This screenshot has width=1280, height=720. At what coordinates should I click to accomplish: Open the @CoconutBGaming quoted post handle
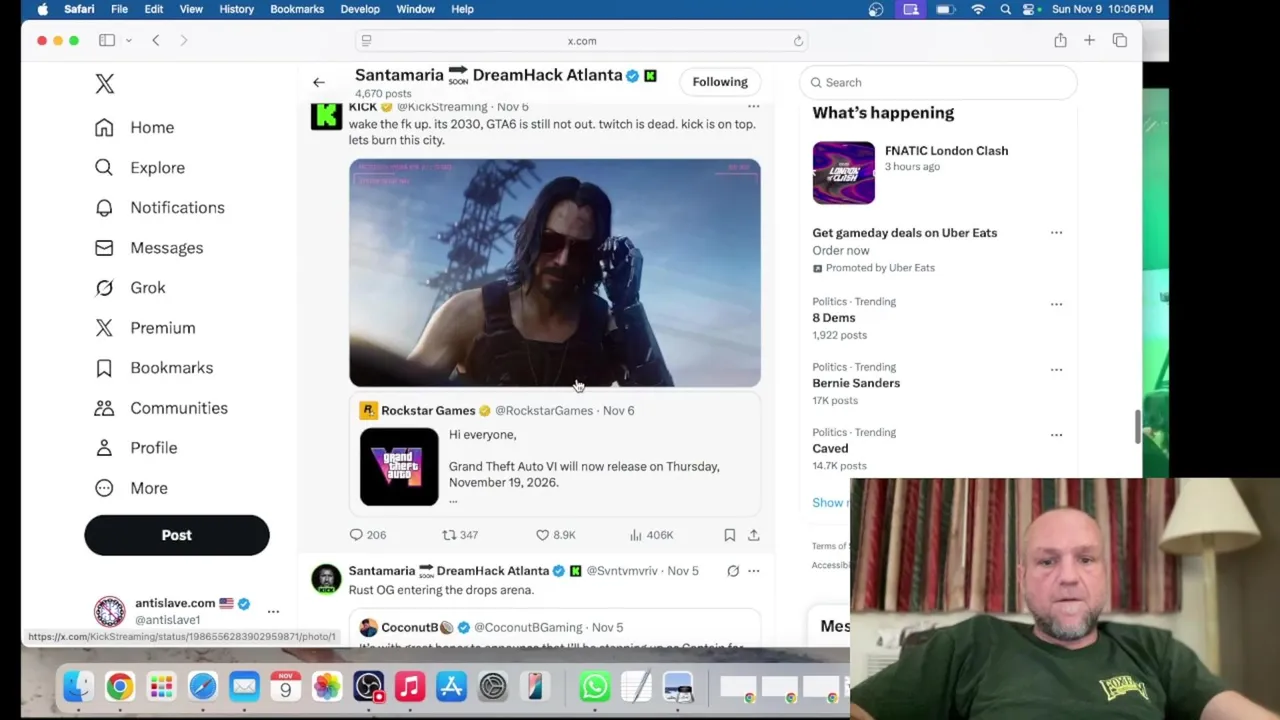pyautogui.click(x=528, y=628)
